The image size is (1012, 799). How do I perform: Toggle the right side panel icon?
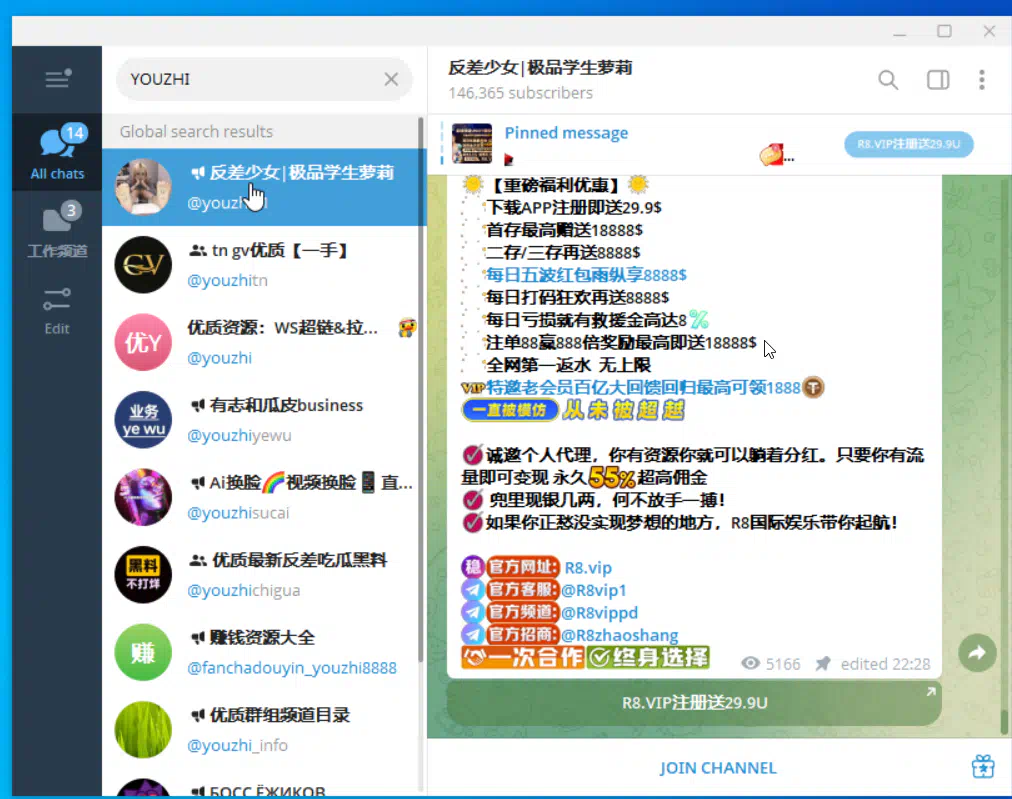click(x=938, y=80)
